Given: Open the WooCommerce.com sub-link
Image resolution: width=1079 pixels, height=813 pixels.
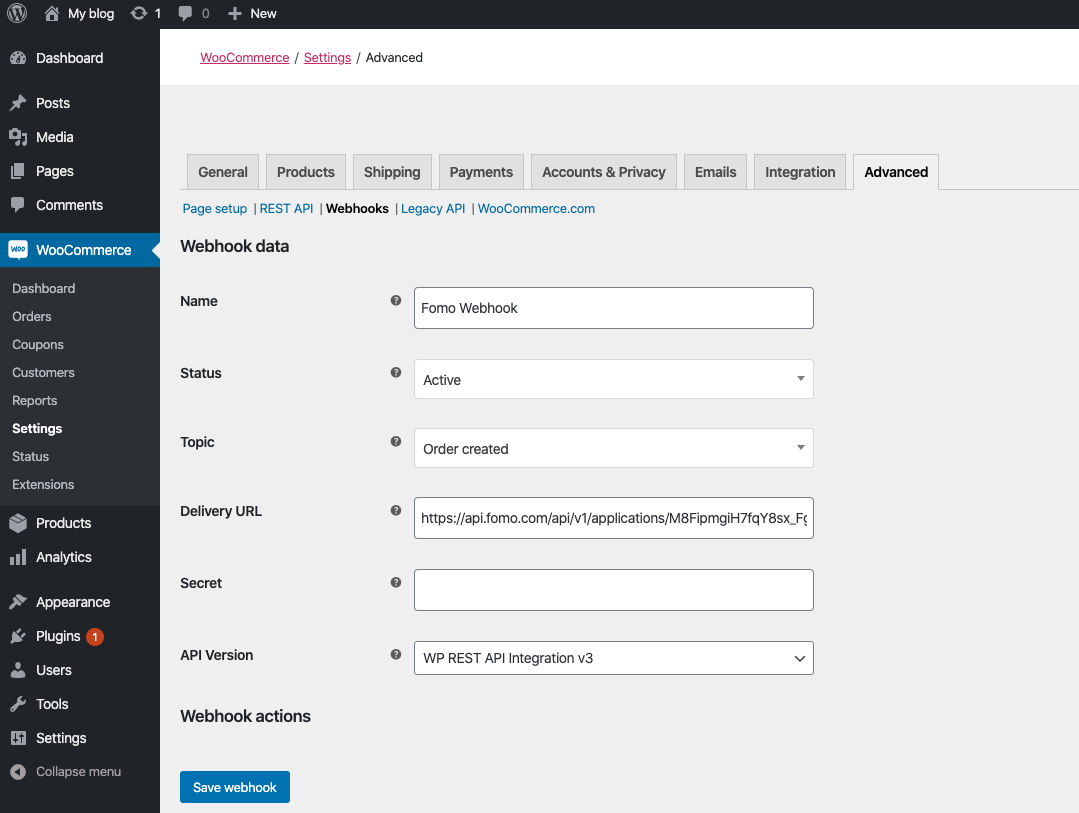Looking at the screenshot, I should pyautogui.click(x=536, y=209).
